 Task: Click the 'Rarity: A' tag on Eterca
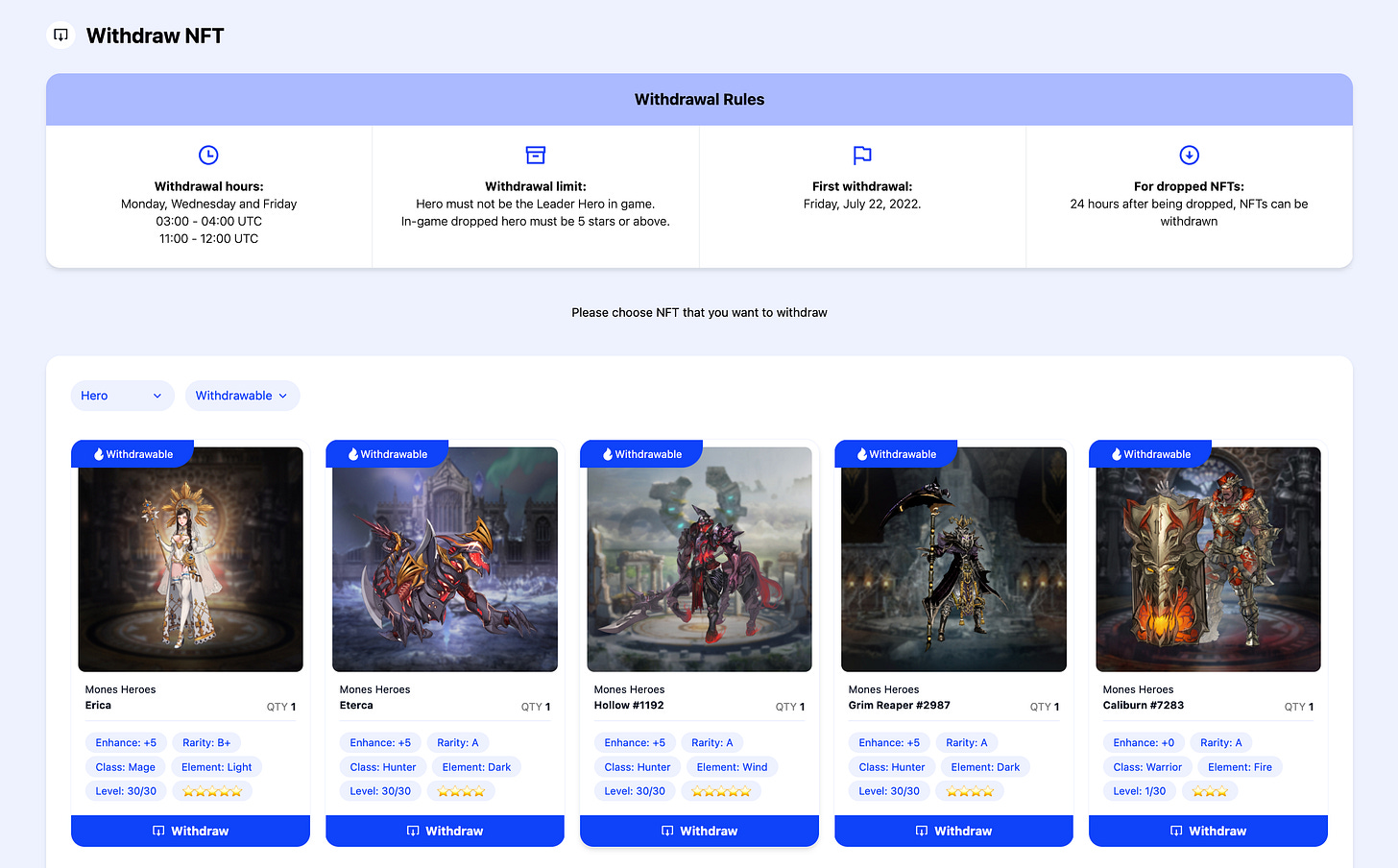458,742
